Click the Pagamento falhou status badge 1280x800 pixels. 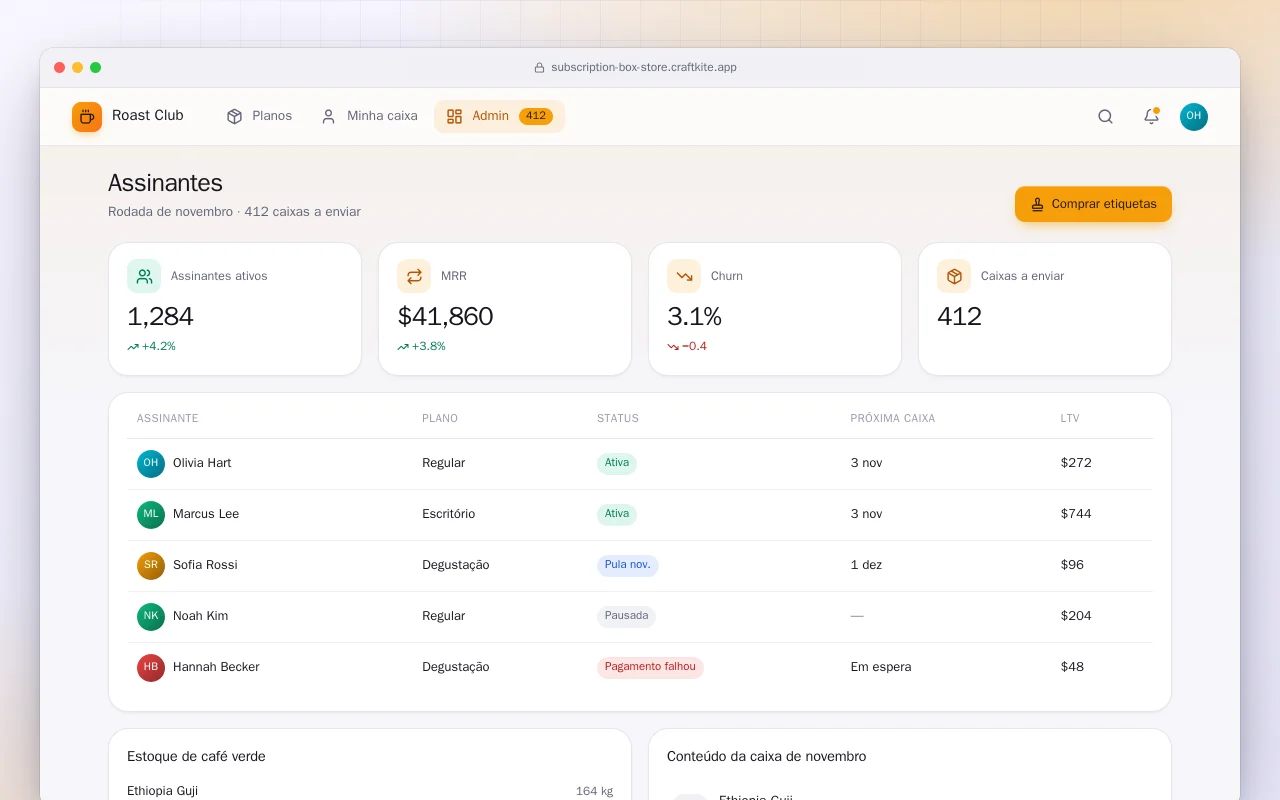651,667
